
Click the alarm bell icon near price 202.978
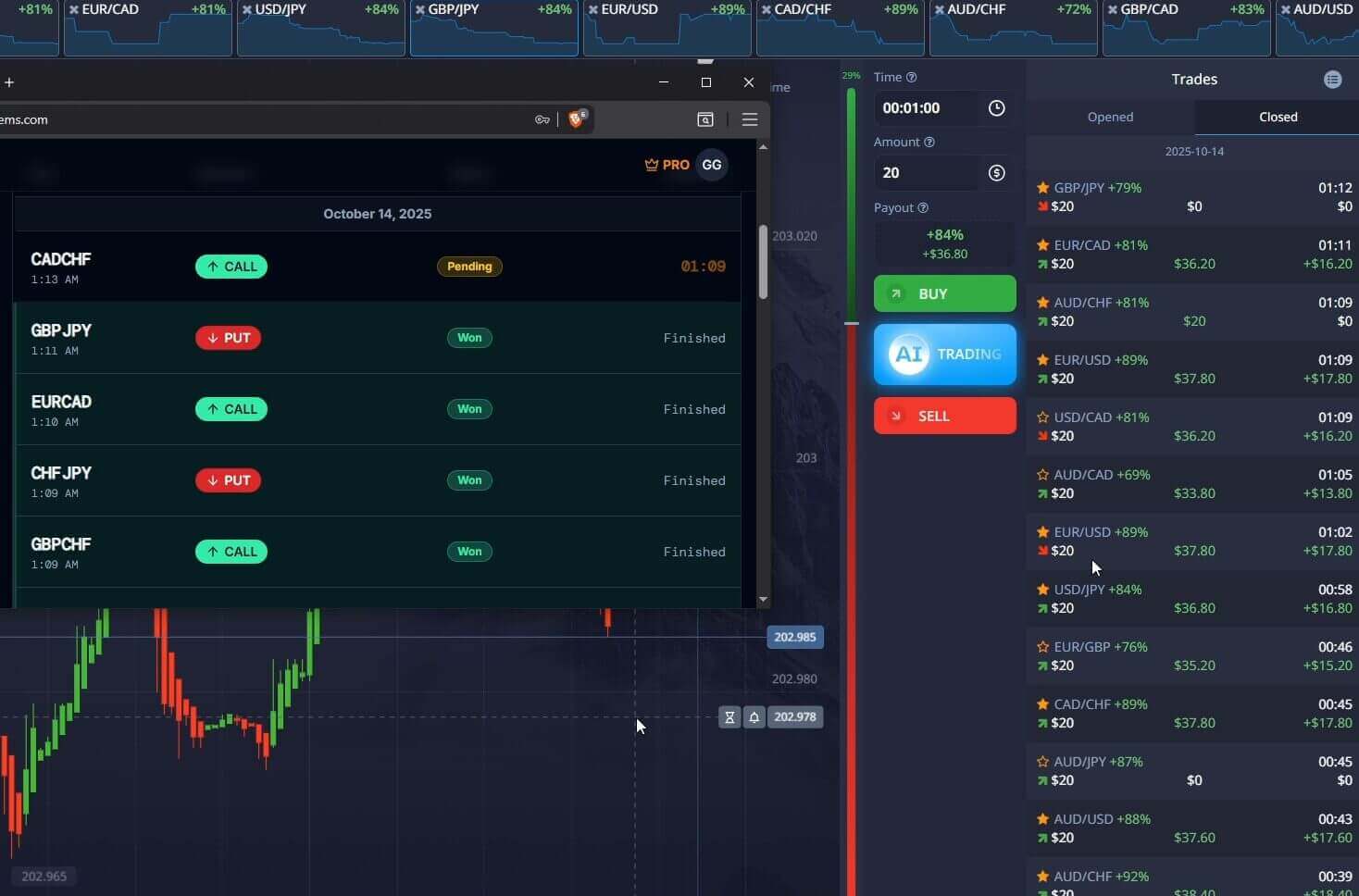point(754,717)
